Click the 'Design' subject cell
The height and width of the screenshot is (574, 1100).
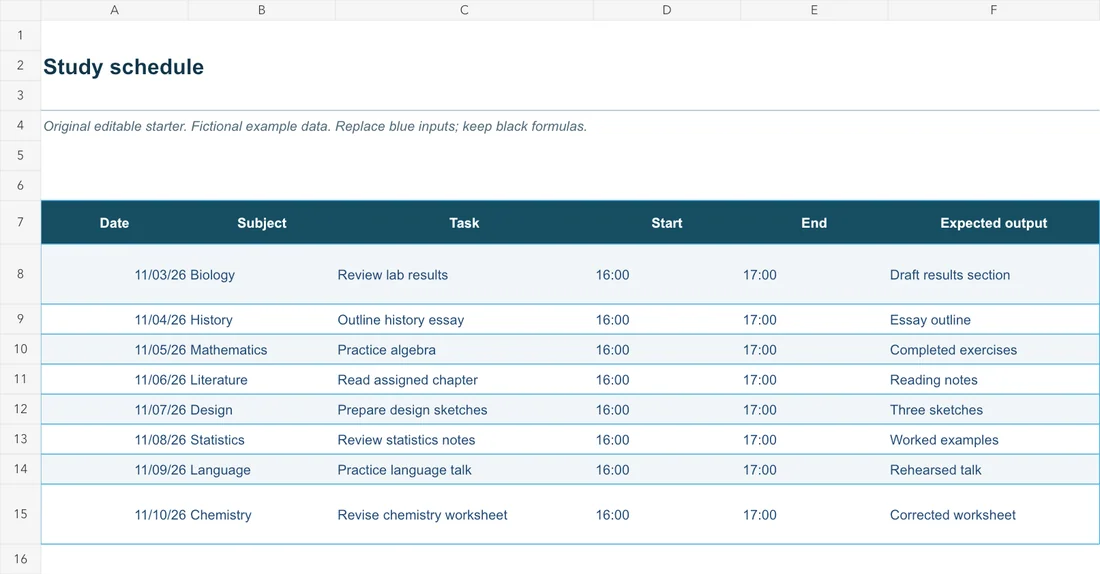(x=262, y=410)
